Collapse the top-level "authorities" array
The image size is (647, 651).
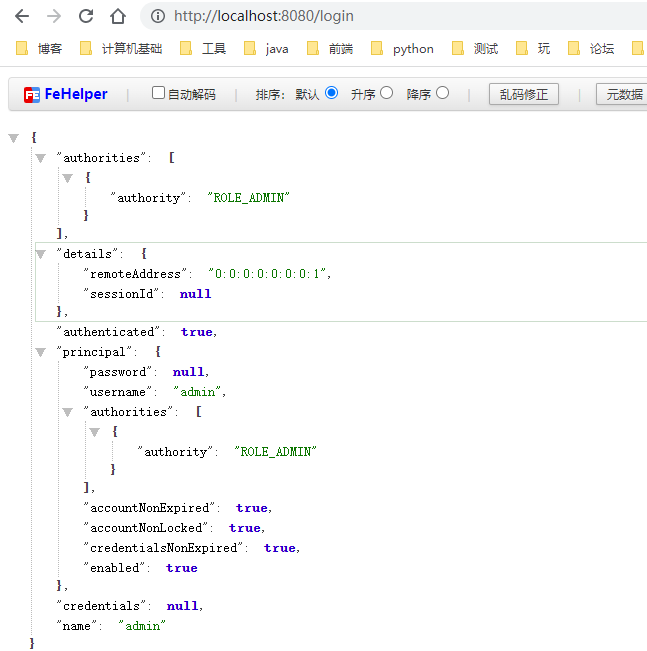pos(41,158)
